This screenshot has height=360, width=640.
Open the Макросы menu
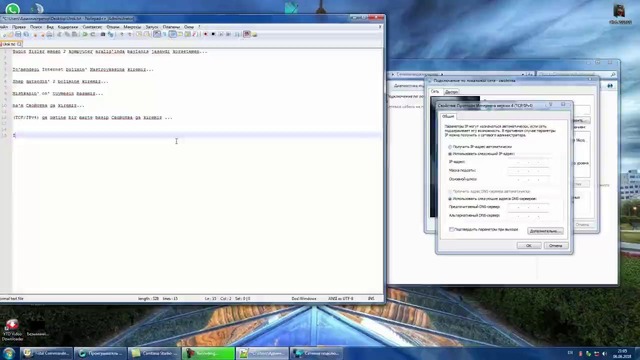[x=132, y=27]
